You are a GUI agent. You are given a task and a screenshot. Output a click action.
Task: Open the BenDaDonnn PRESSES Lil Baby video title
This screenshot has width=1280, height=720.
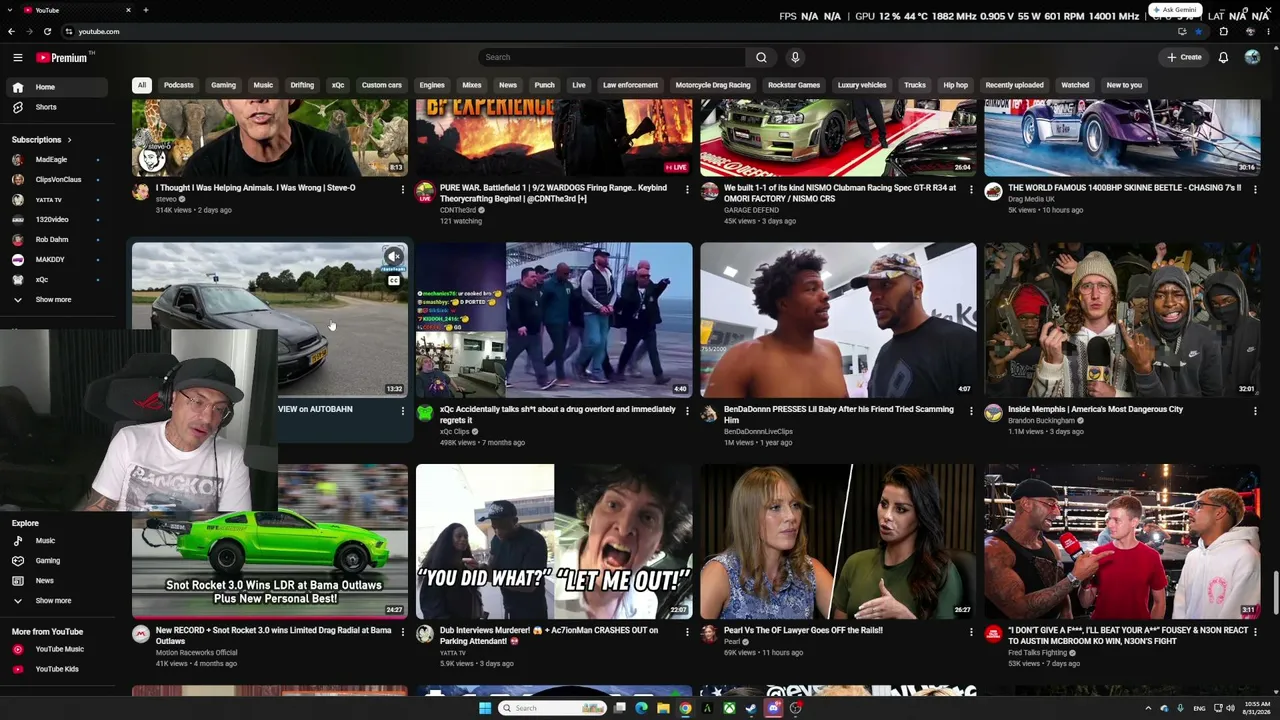pyautogui.click(x=839, y=414)
